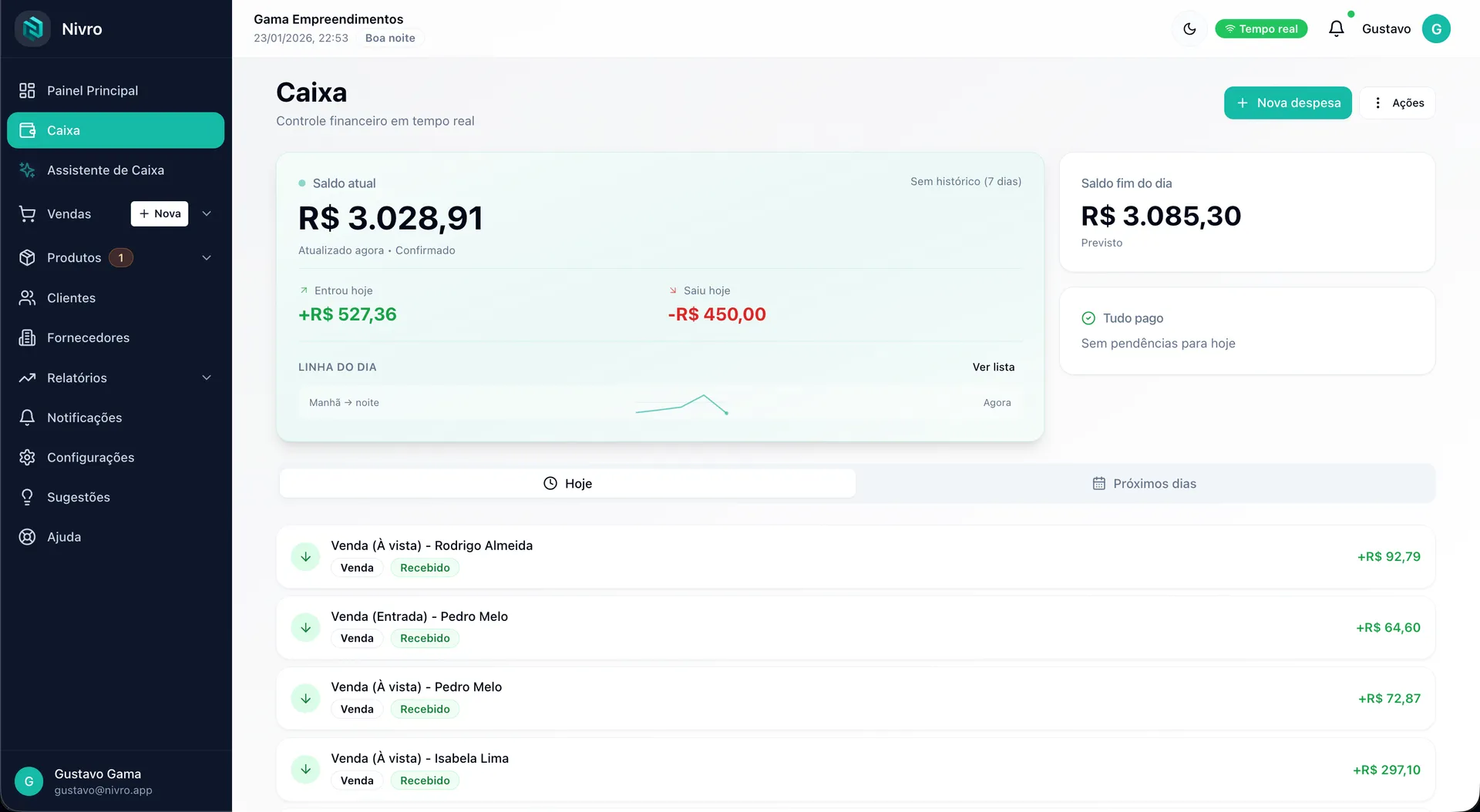The image size is (1480, 812).
Task: Open the Venda (À vista) Isabela Lima row
Action: click(856, 770)
